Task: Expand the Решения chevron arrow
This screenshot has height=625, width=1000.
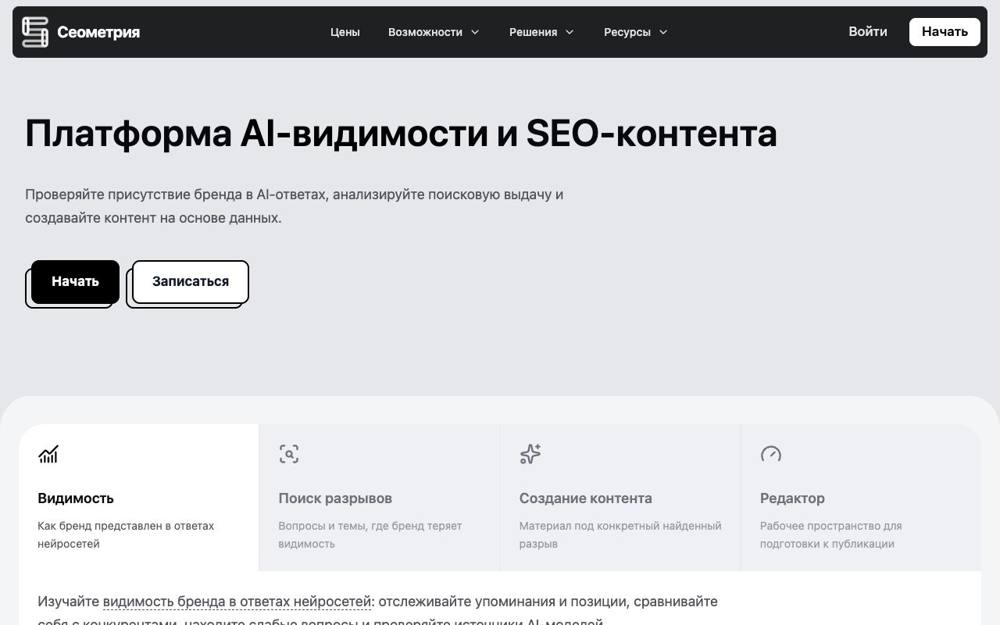Action: [570, 32]
